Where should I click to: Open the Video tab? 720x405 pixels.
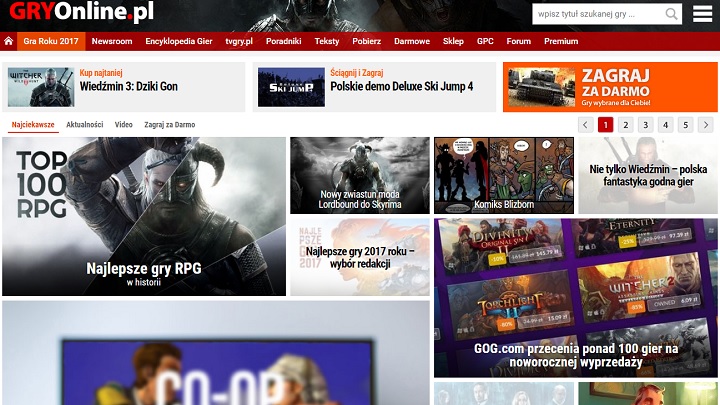click(124, 125)
